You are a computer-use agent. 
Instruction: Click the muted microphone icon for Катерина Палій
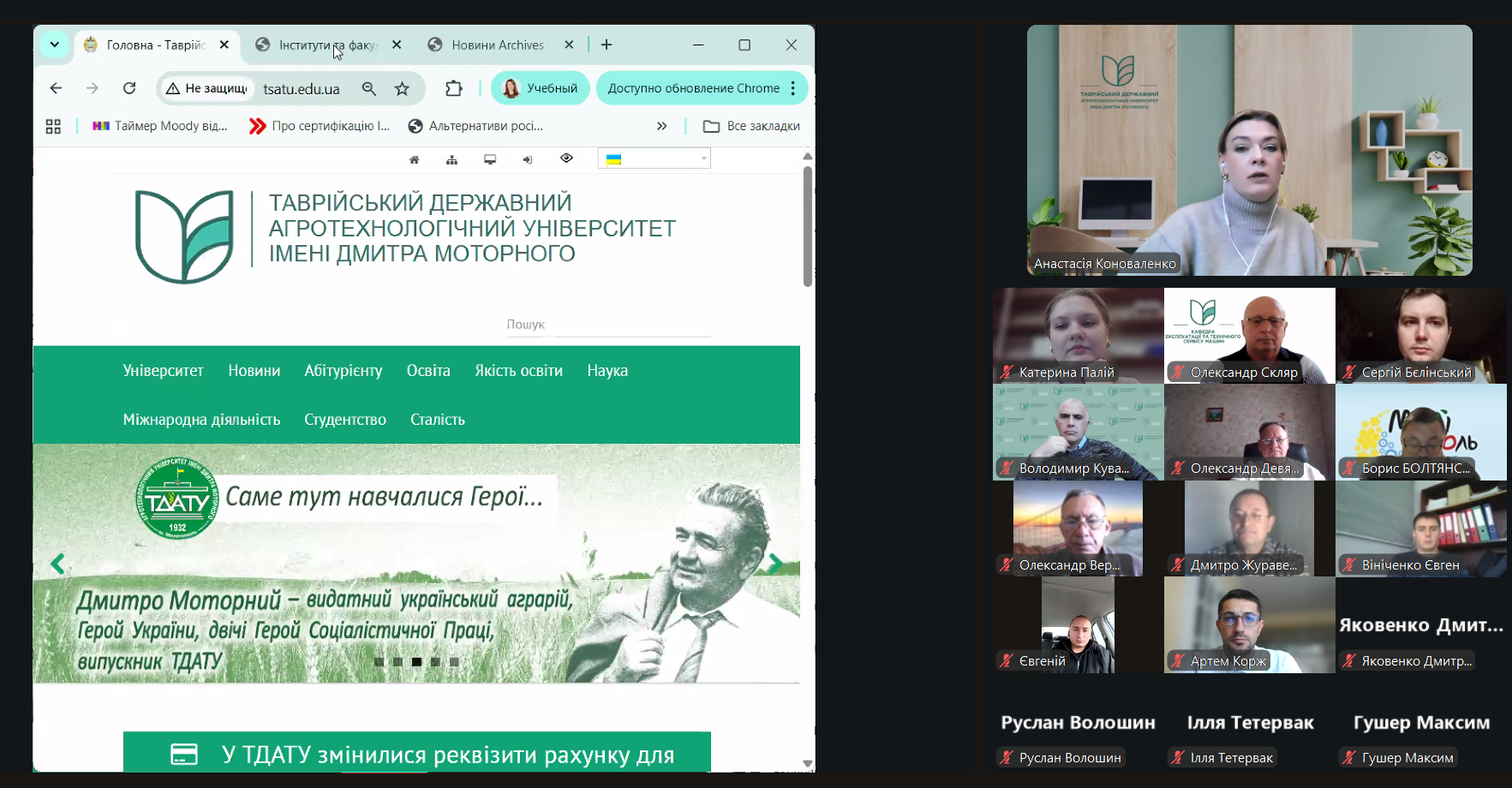tap(1007, 373)
